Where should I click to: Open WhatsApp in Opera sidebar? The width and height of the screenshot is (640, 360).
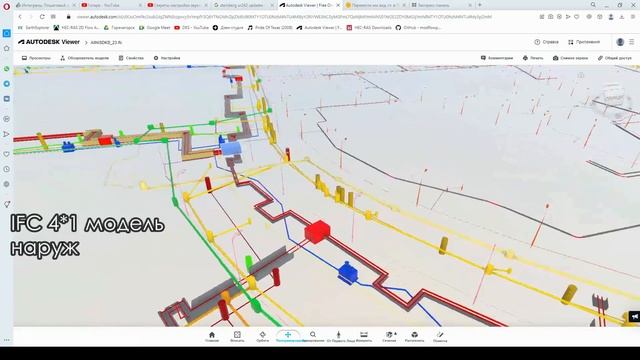tap(7, 69)
